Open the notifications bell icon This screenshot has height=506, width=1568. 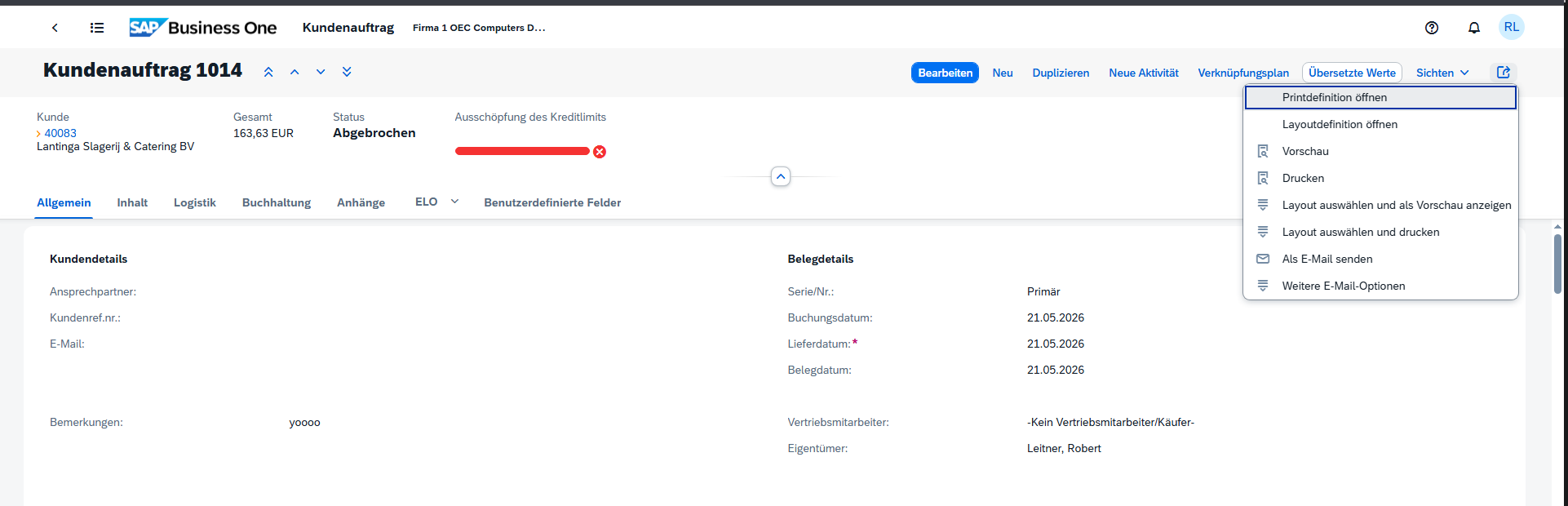click(x=1474, y=28)
